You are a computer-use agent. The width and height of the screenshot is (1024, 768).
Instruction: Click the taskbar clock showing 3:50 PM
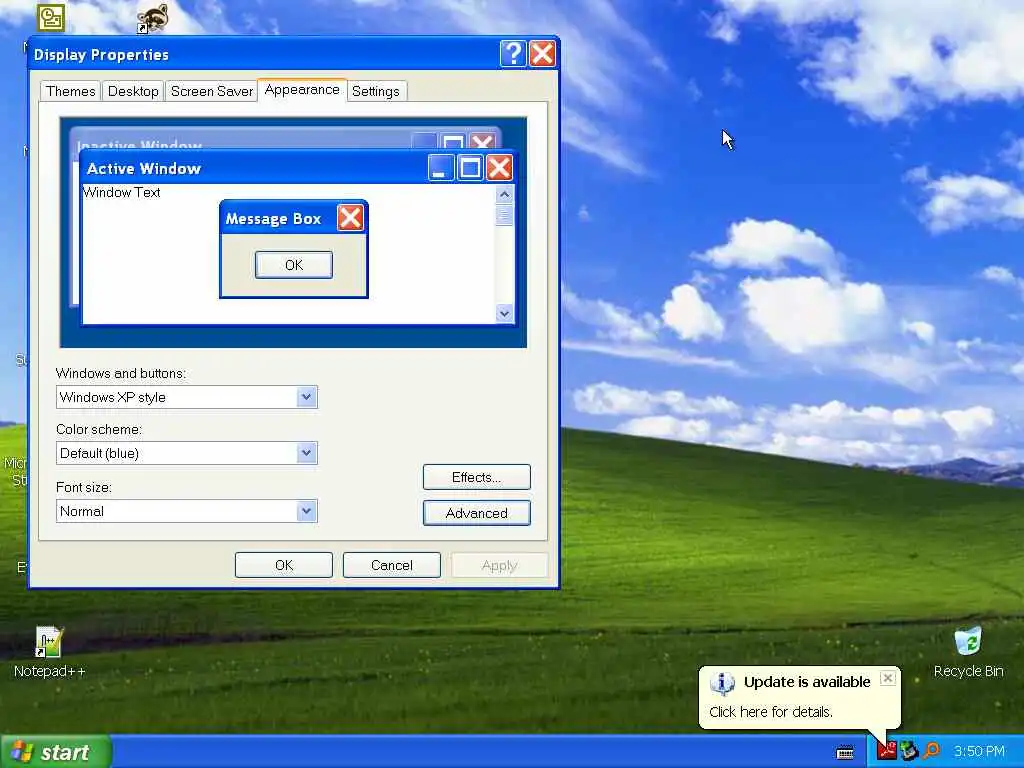[979, 751]
